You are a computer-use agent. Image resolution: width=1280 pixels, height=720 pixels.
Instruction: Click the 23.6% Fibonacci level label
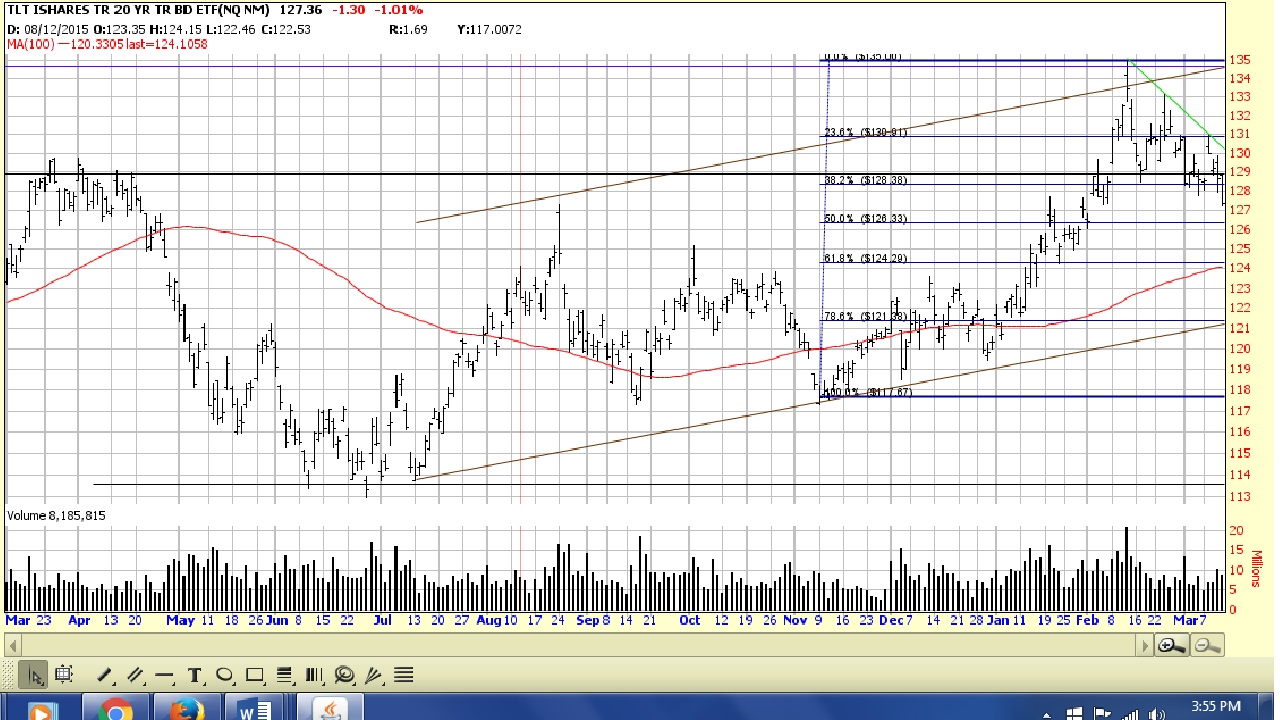(865, 132)
